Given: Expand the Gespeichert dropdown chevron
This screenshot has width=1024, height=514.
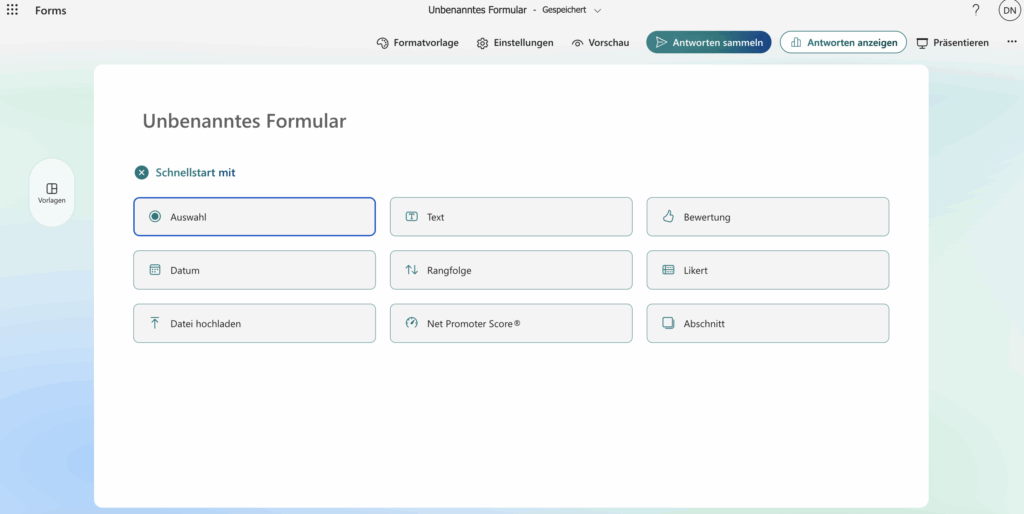Looking at the screenshot, I should tap(597, 10).
